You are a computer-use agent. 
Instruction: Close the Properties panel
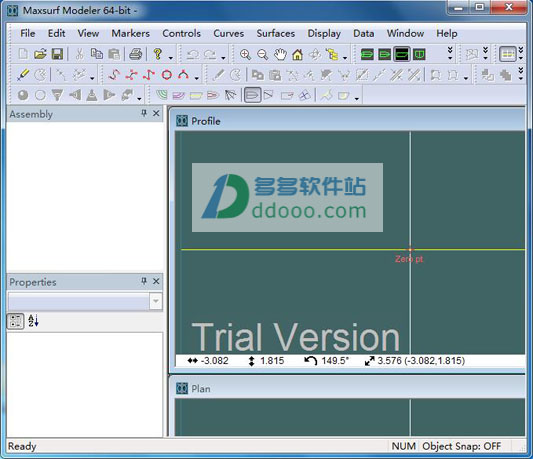[156, 281]
